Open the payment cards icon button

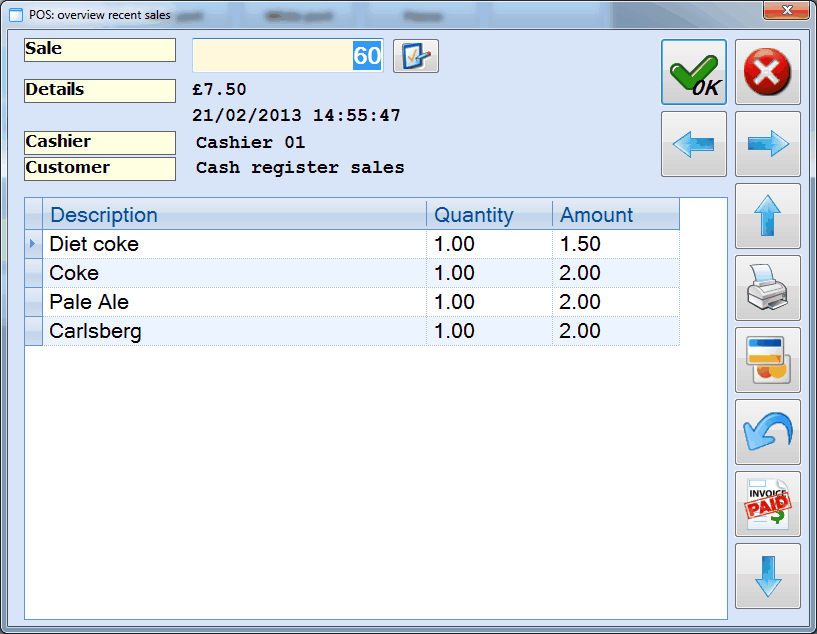767,360
